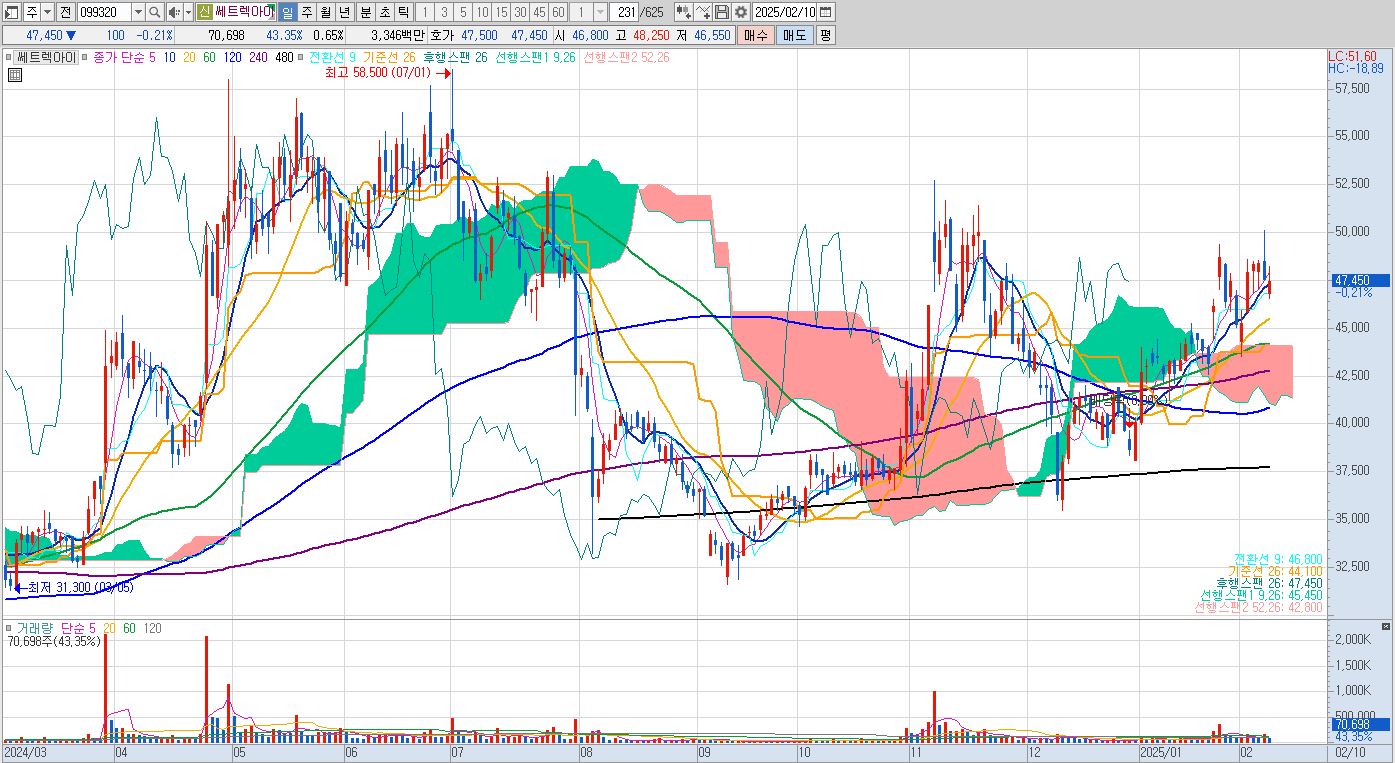Click the trendline drawing tool icon
The width and height of the screenshot is (1395, 763).
click(x=702, y=12)
